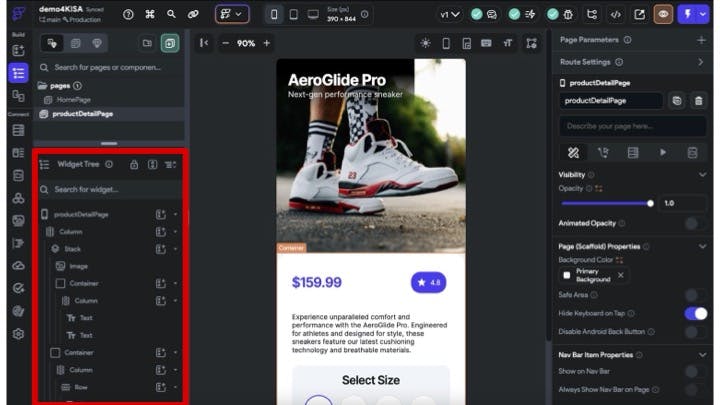Select the second tab in pages panel header

pos(75,43)
